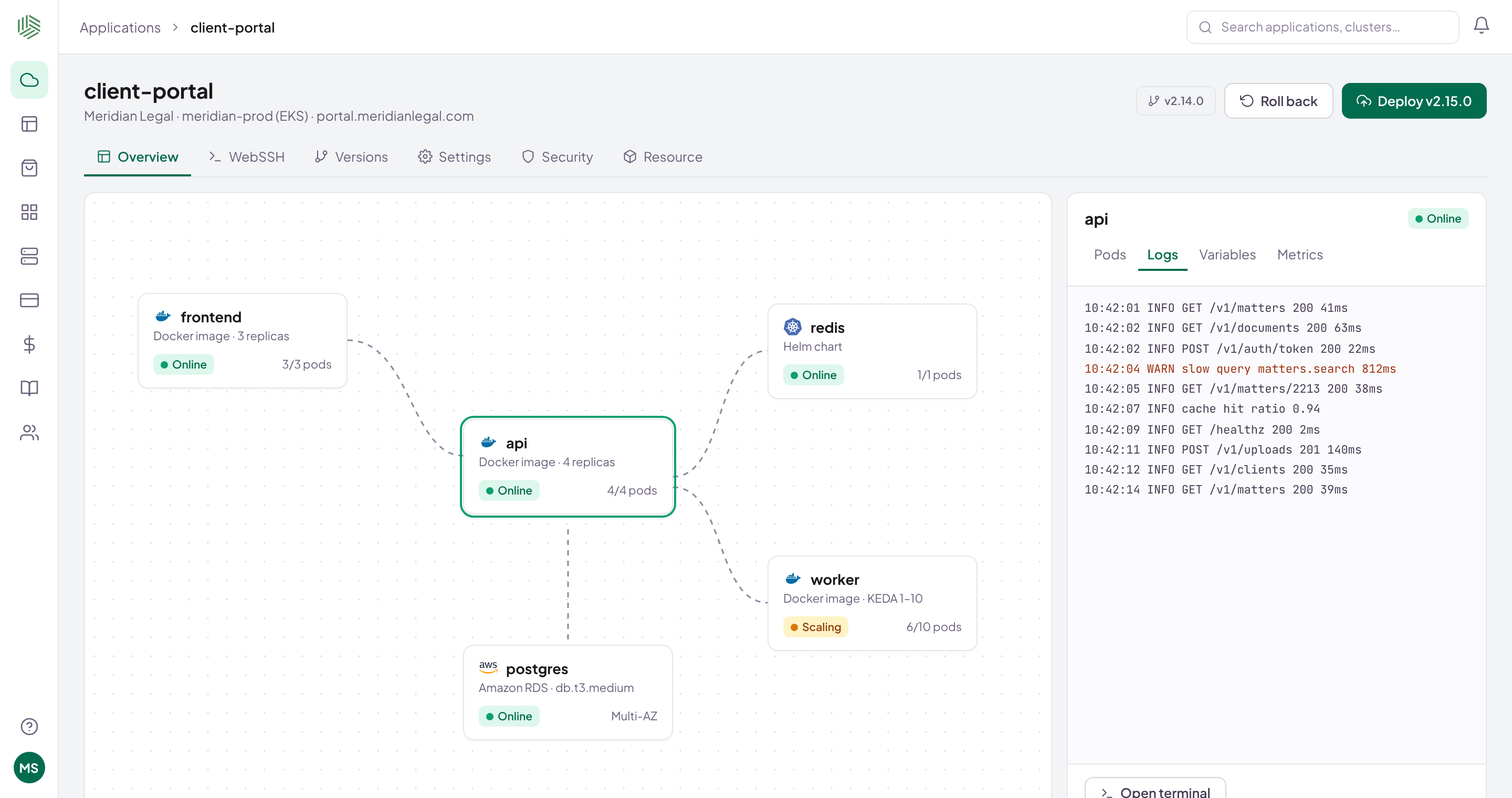
Task: Click the WARN slow query log line
Action: tap(1240, 369)
